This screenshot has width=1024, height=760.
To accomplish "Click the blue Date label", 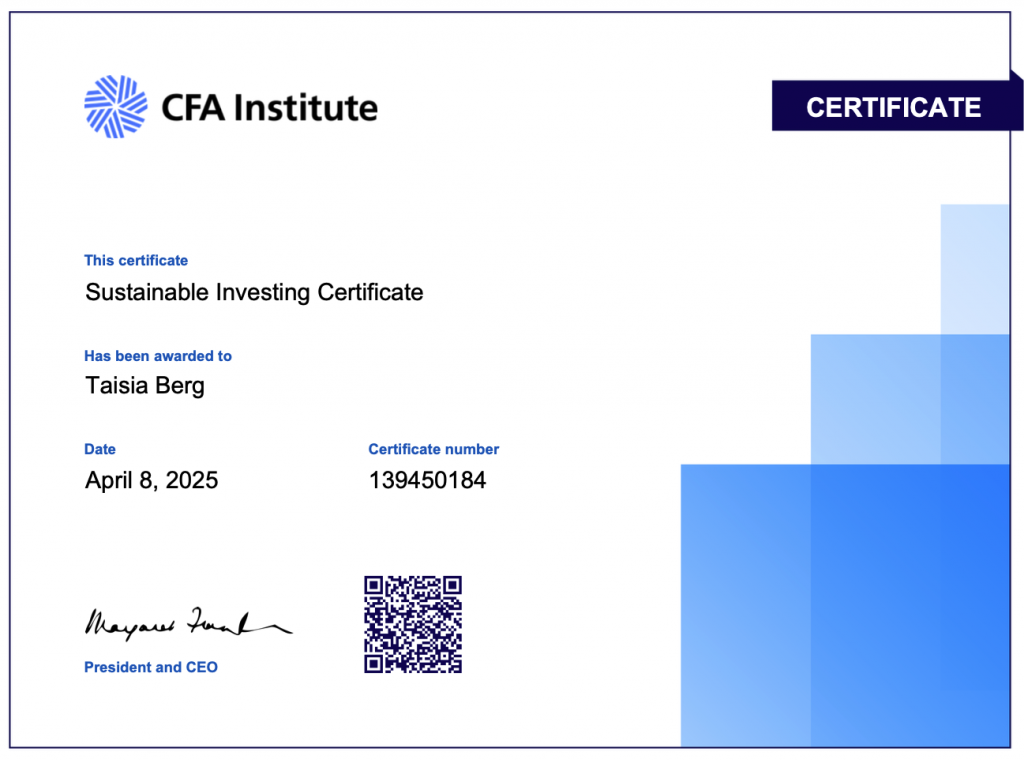I will [x=100, y=450].
